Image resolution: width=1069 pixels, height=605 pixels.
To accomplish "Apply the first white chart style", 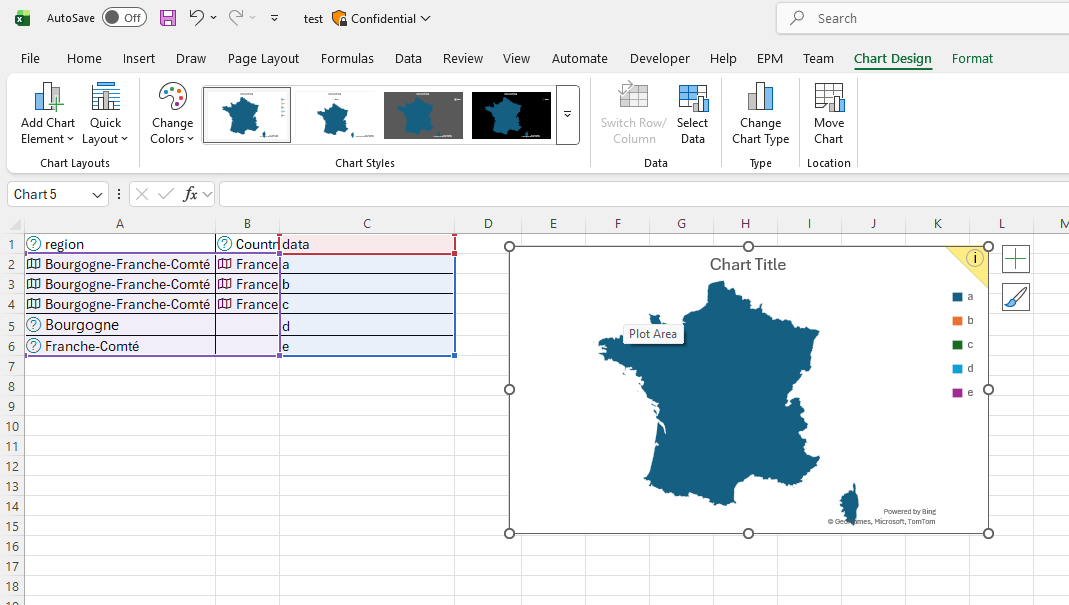I will pyautogui.click(x=247, y=115).
